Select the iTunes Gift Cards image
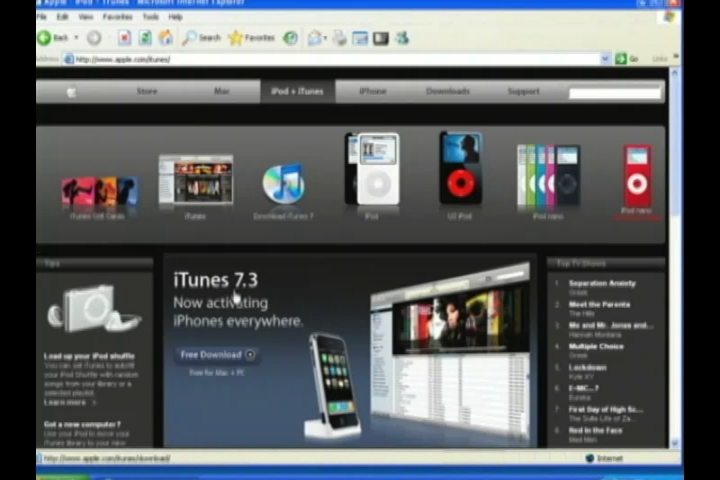This screenshot has height=480, width=720. coord(99,192)
